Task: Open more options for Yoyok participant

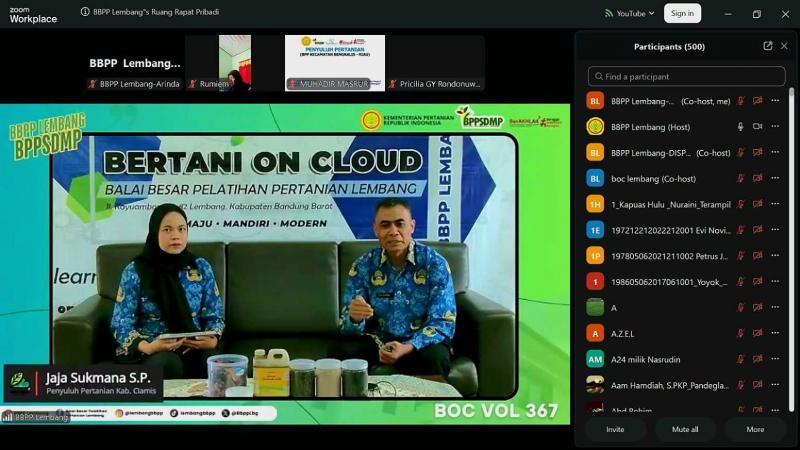Action: (x=776, y=282)
